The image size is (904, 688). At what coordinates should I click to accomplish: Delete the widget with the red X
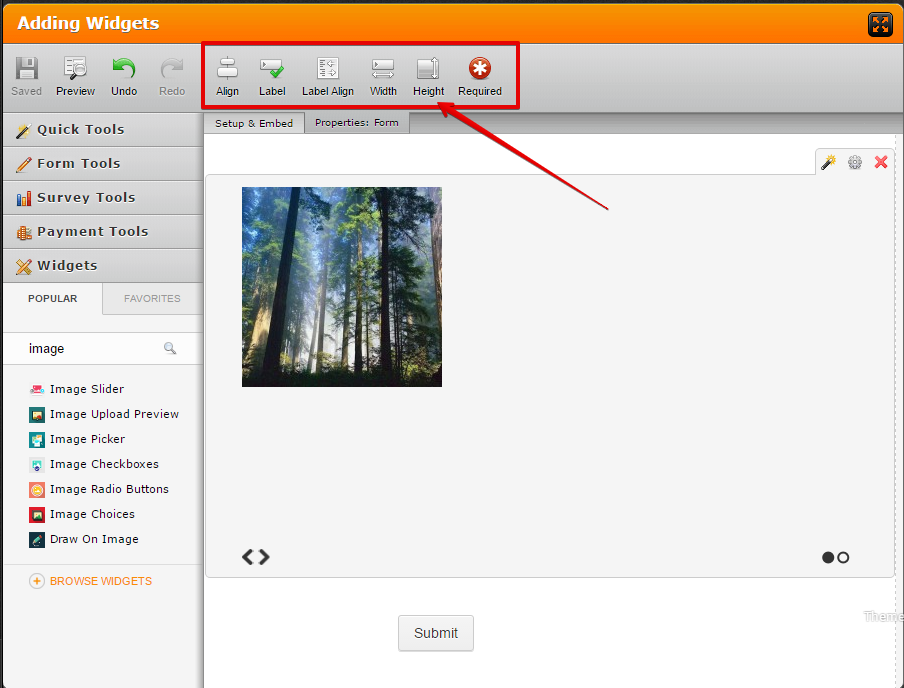tap(880, 162)
